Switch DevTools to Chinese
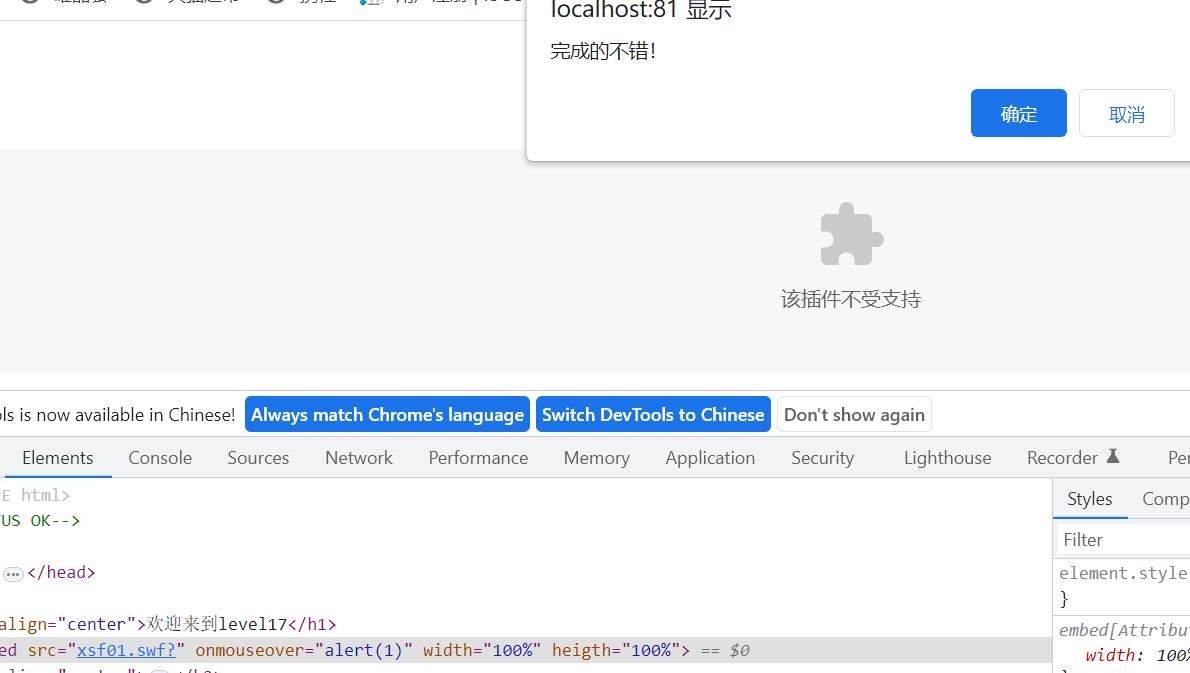Viewport: 1190px width, 673px height. (653, 414)
